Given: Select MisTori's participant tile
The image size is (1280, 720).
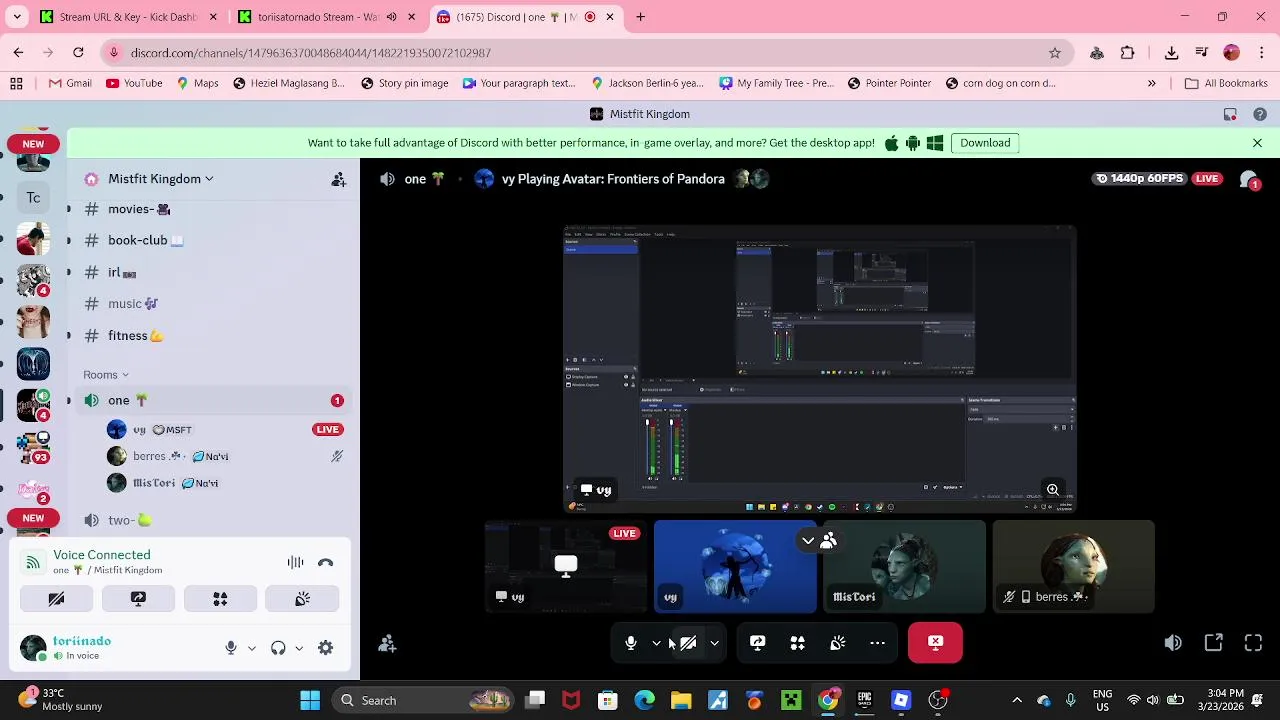Looking at the screenshot, I should (904, 566).
